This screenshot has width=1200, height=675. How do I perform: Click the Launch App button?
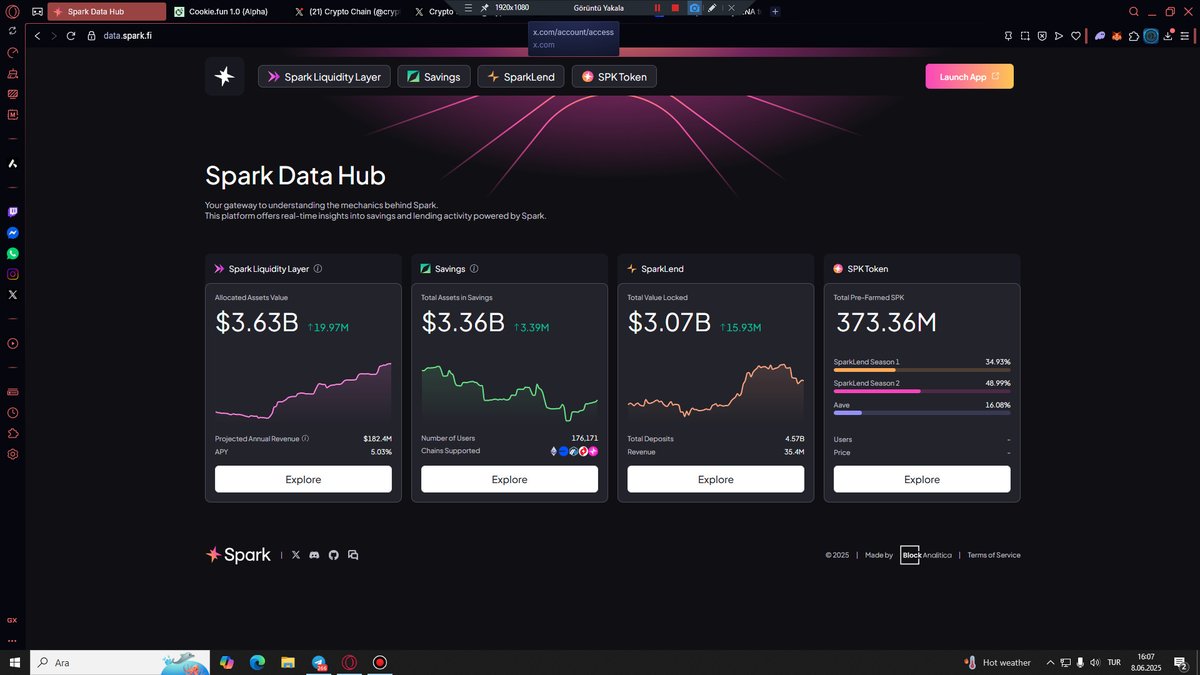(x=969, y=76)
